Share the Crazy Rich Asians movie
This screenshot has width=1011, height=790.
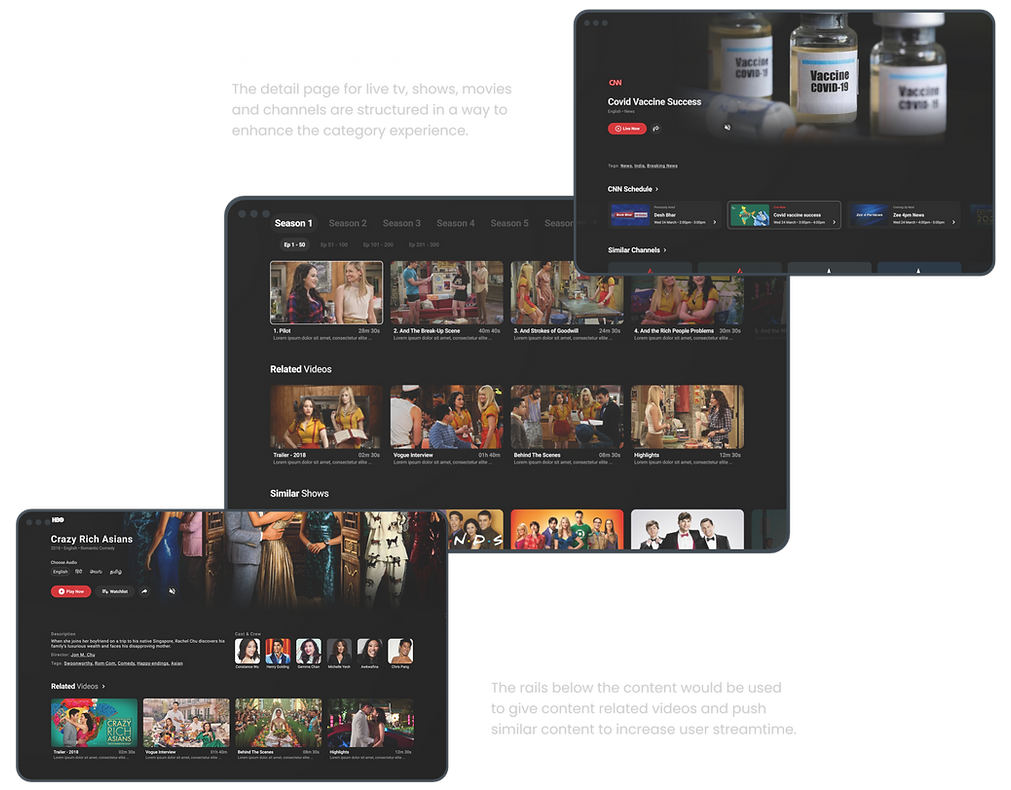(144, 591)
